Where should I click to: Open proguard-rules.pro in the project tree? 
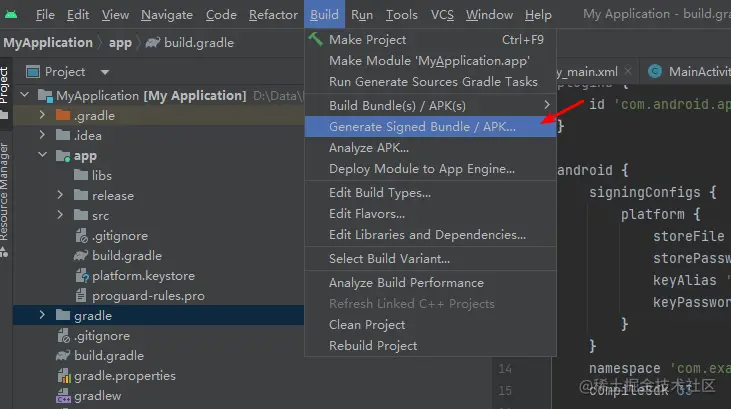[x=148, y=296]
